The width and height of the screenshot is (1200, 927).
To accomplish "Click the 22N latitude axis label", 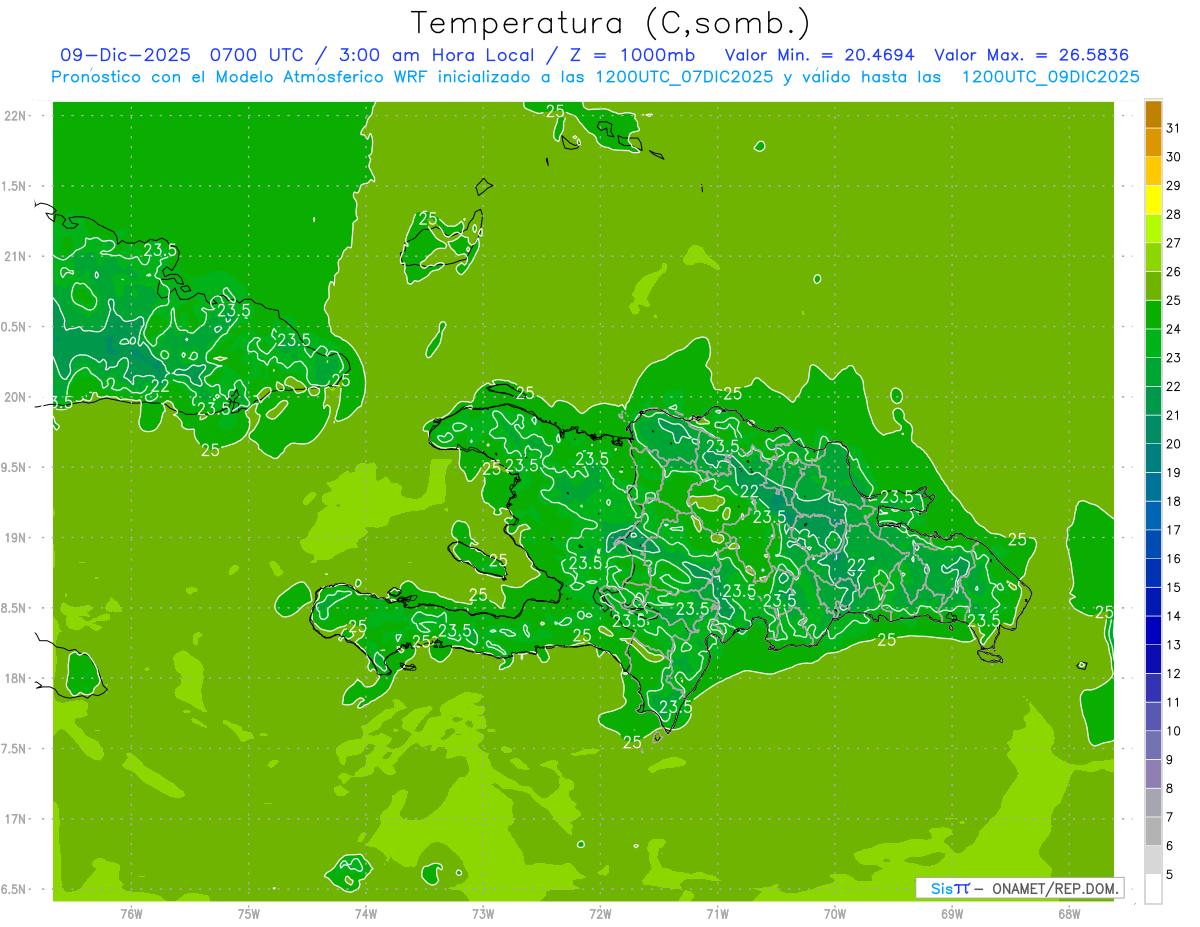I will point(14,116).
